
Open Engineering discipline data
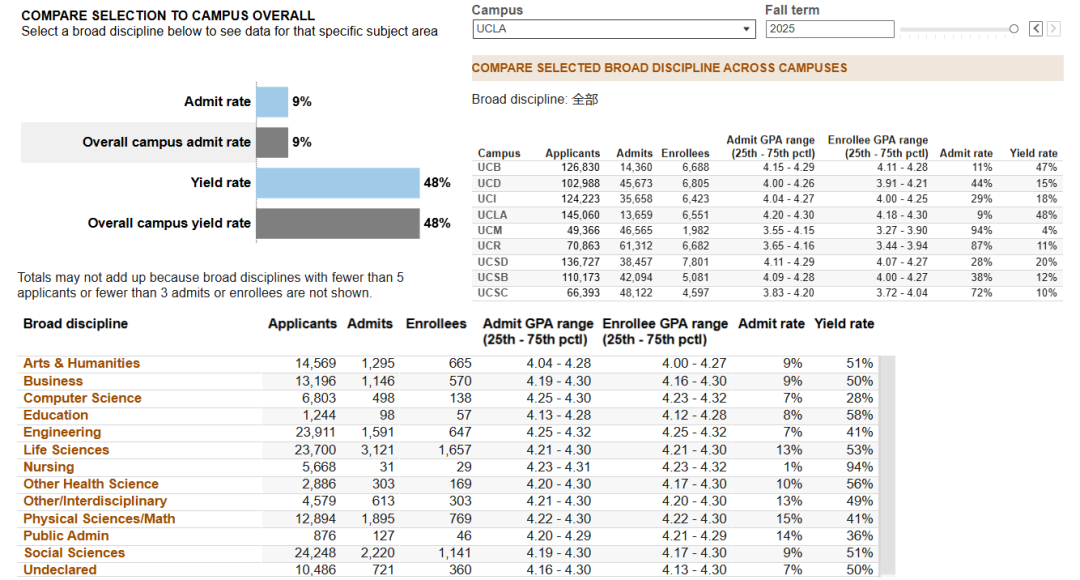click(x=62, y=432)
